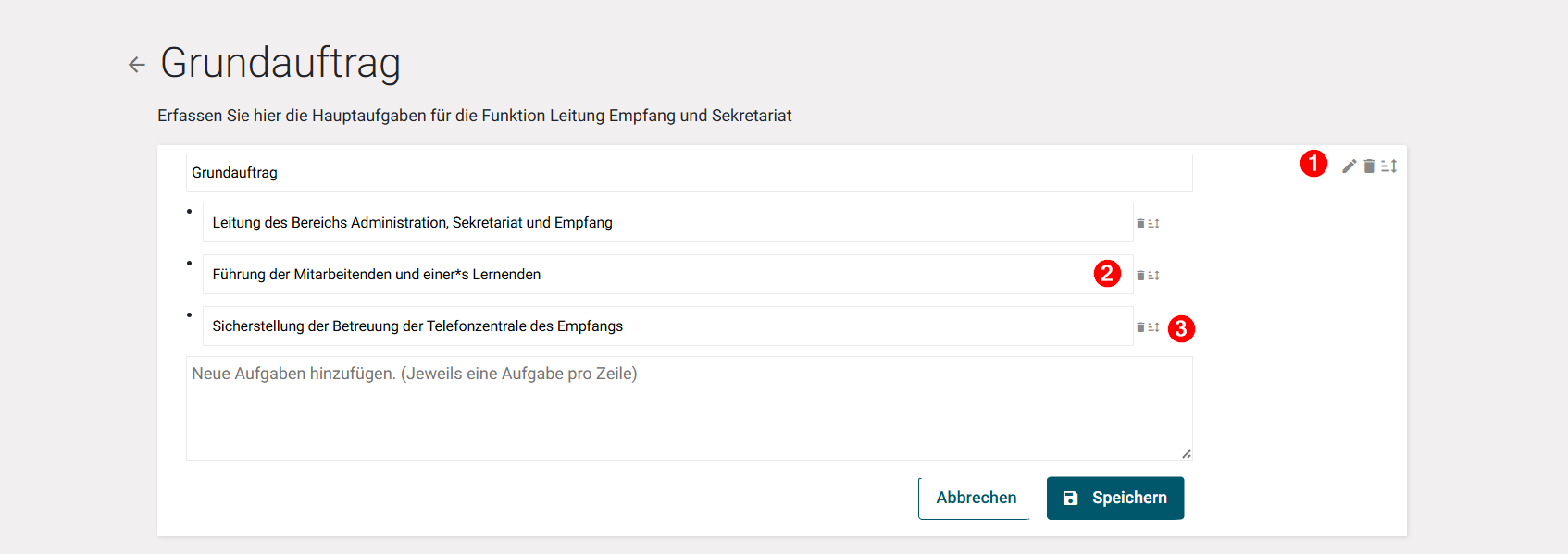Click the reorder icon for the Telefonzentrale task
This screenshot has height=554, width=1568.
[1153, 326]
